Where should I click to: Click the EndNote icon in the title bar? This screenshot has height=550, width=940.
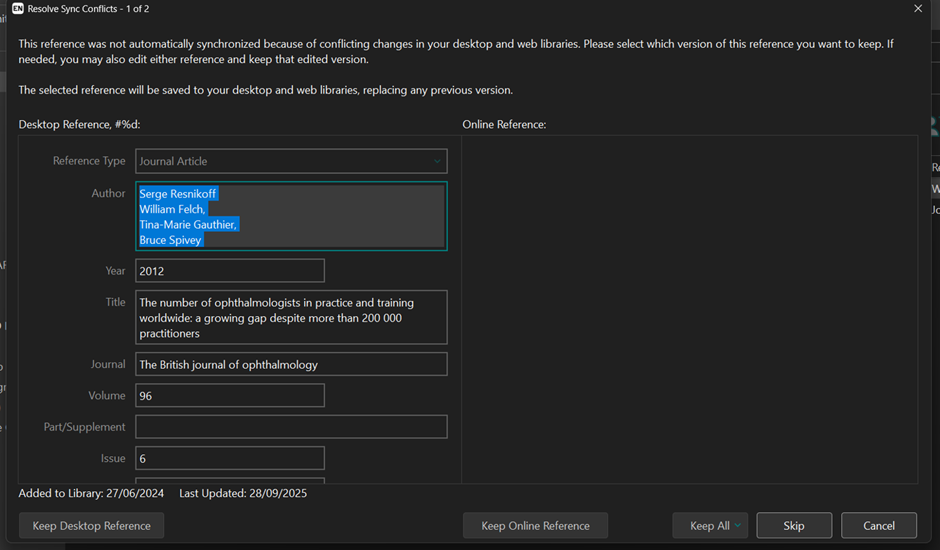coord(18,9)
